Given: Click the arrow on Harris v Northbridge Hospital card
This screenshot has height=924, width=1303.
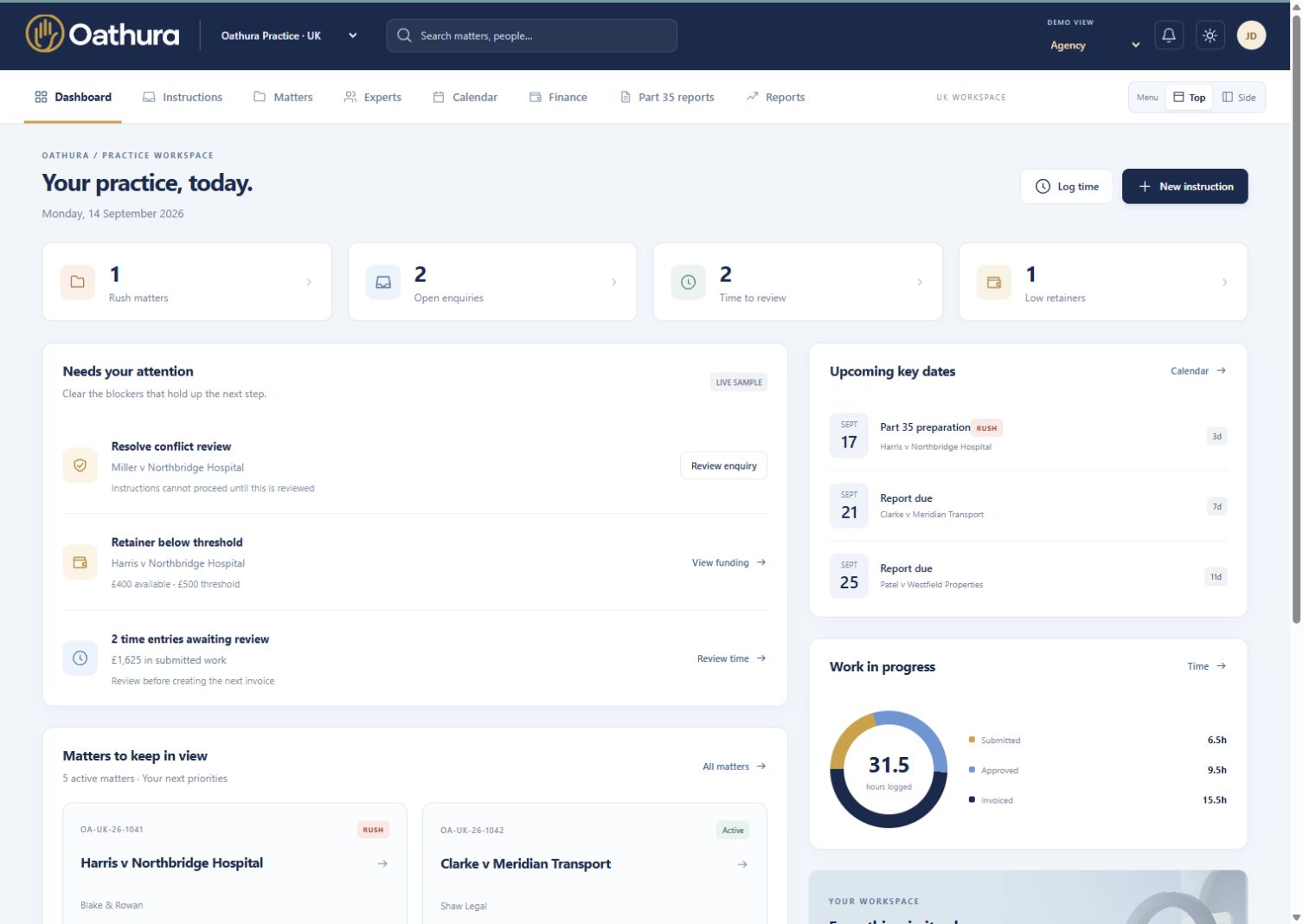Looking at the screenshot, I should [x=382, y=863].
